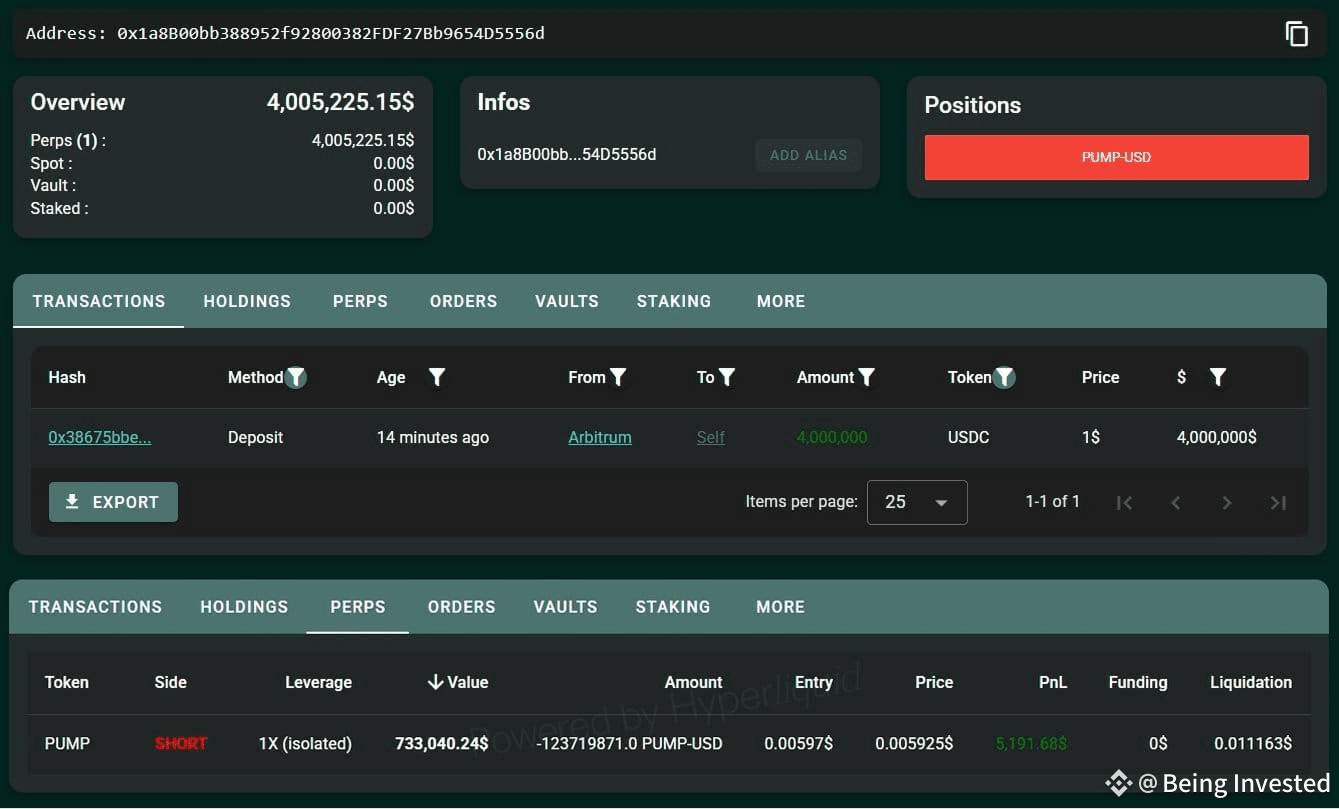
Task: Open the Token column filter icon
Action: coord(1004,377)
